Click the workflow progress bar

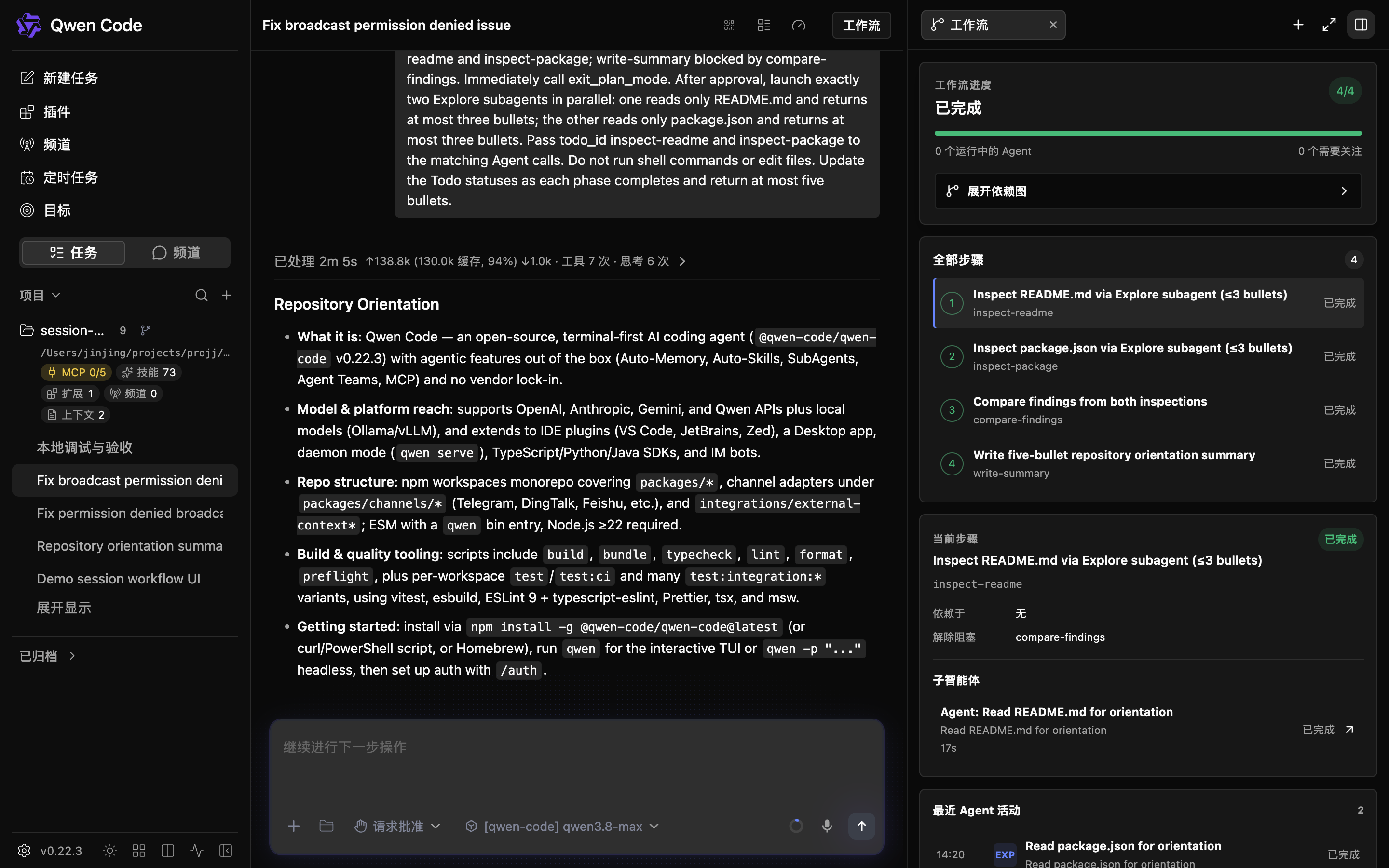click(x=1148, y=133)
